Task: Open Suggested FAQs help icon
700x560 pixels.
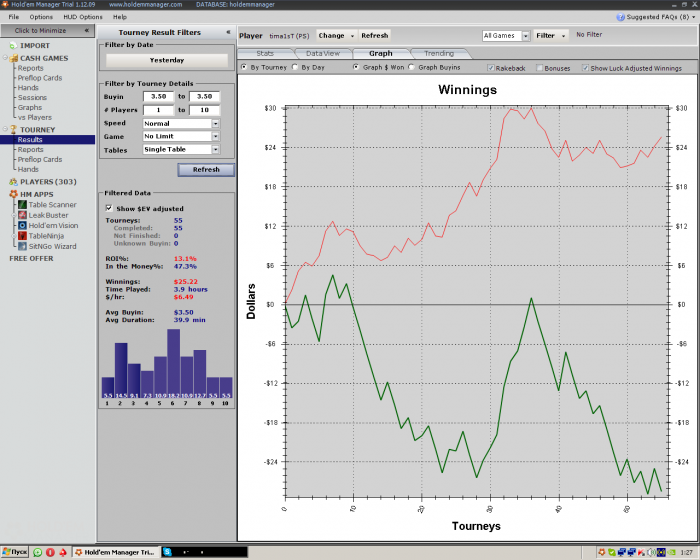Action: point(621,17)
